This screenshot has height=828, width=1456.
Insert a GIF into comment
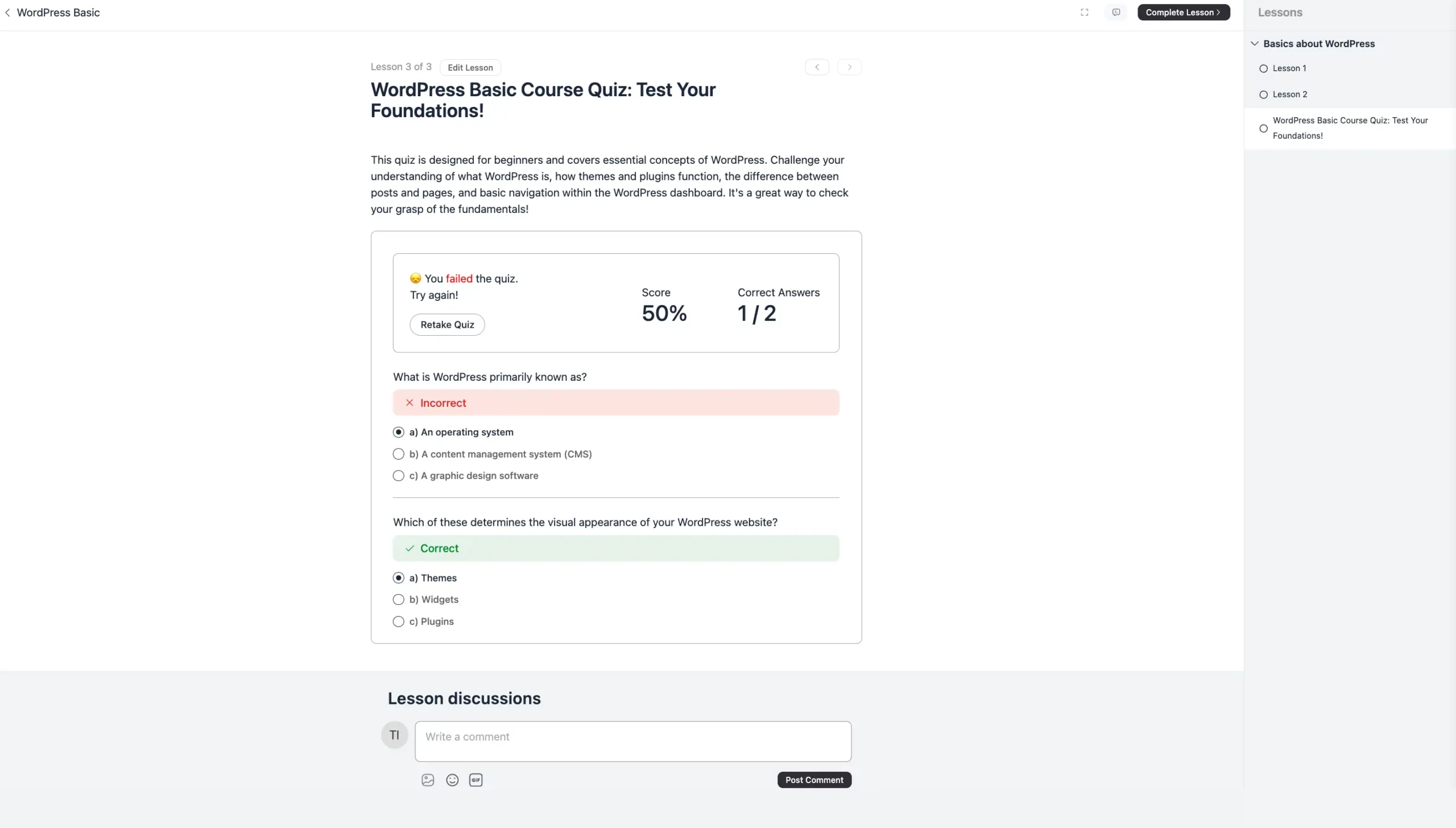476,780
